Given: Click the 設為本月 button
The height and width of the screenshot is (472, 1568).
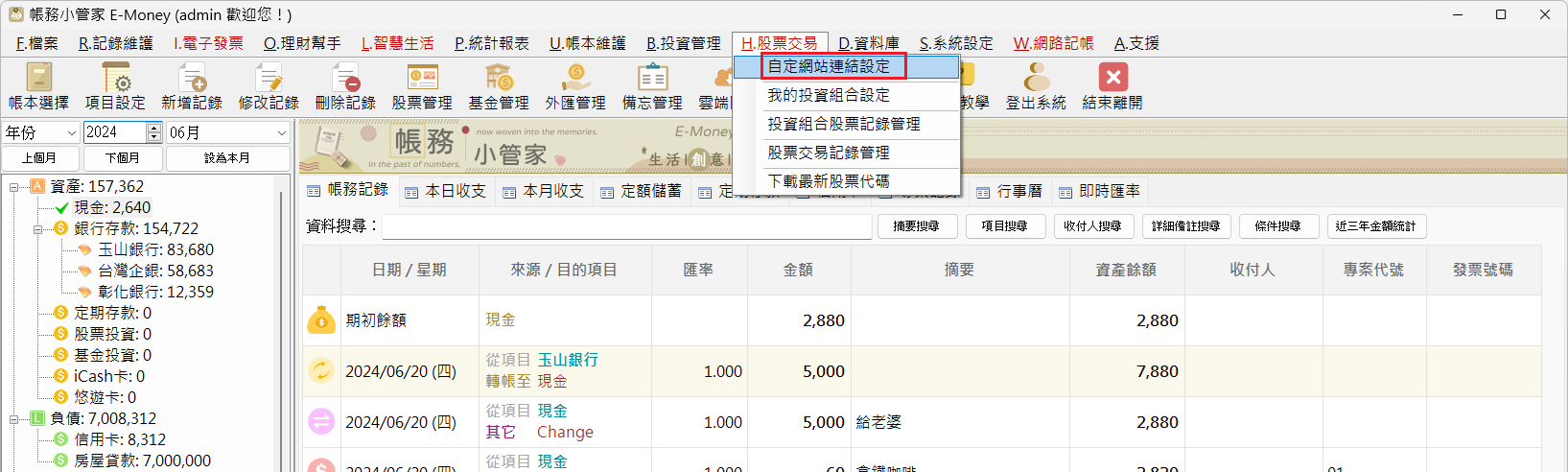Looking at the screenshot, I should 227,158.
